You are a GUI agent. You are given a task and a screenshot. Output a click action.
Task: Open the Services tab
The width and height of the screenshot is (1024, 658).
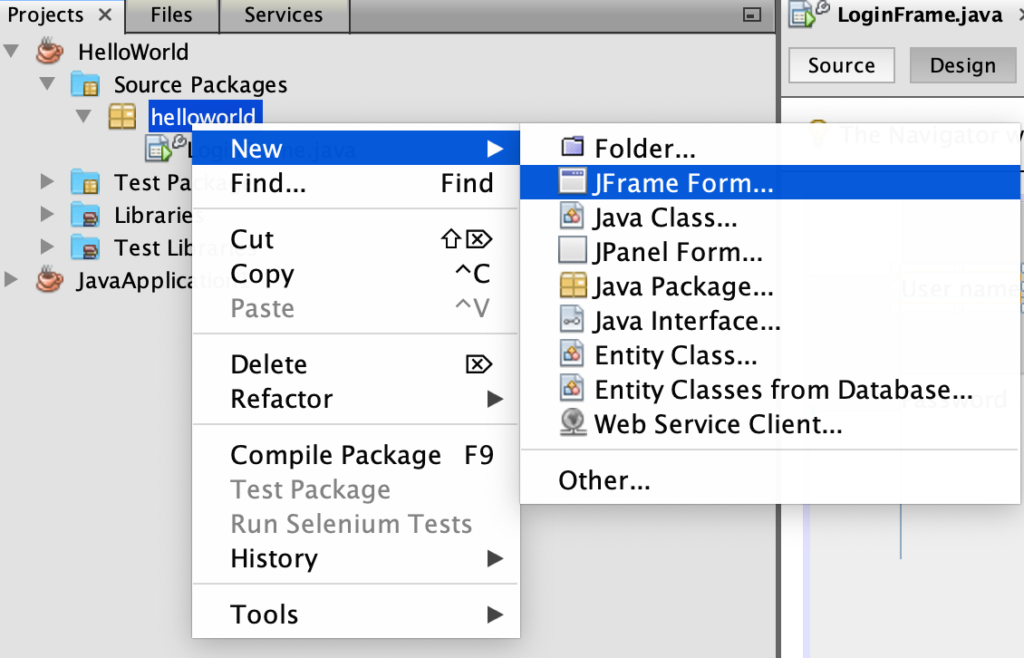(284, 14)
